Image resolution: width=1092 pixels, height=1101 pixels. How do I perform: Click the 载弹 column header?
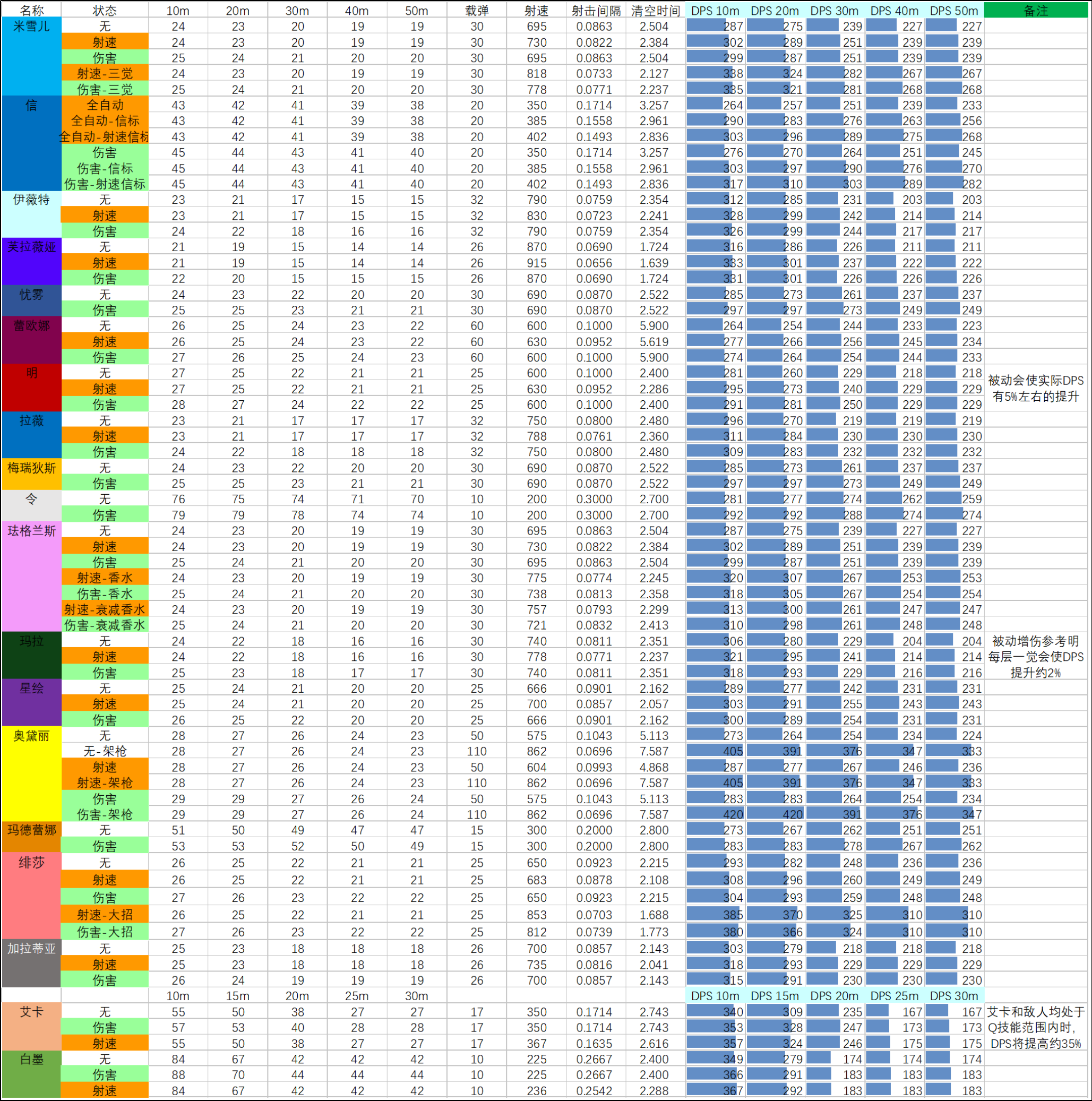477,10
